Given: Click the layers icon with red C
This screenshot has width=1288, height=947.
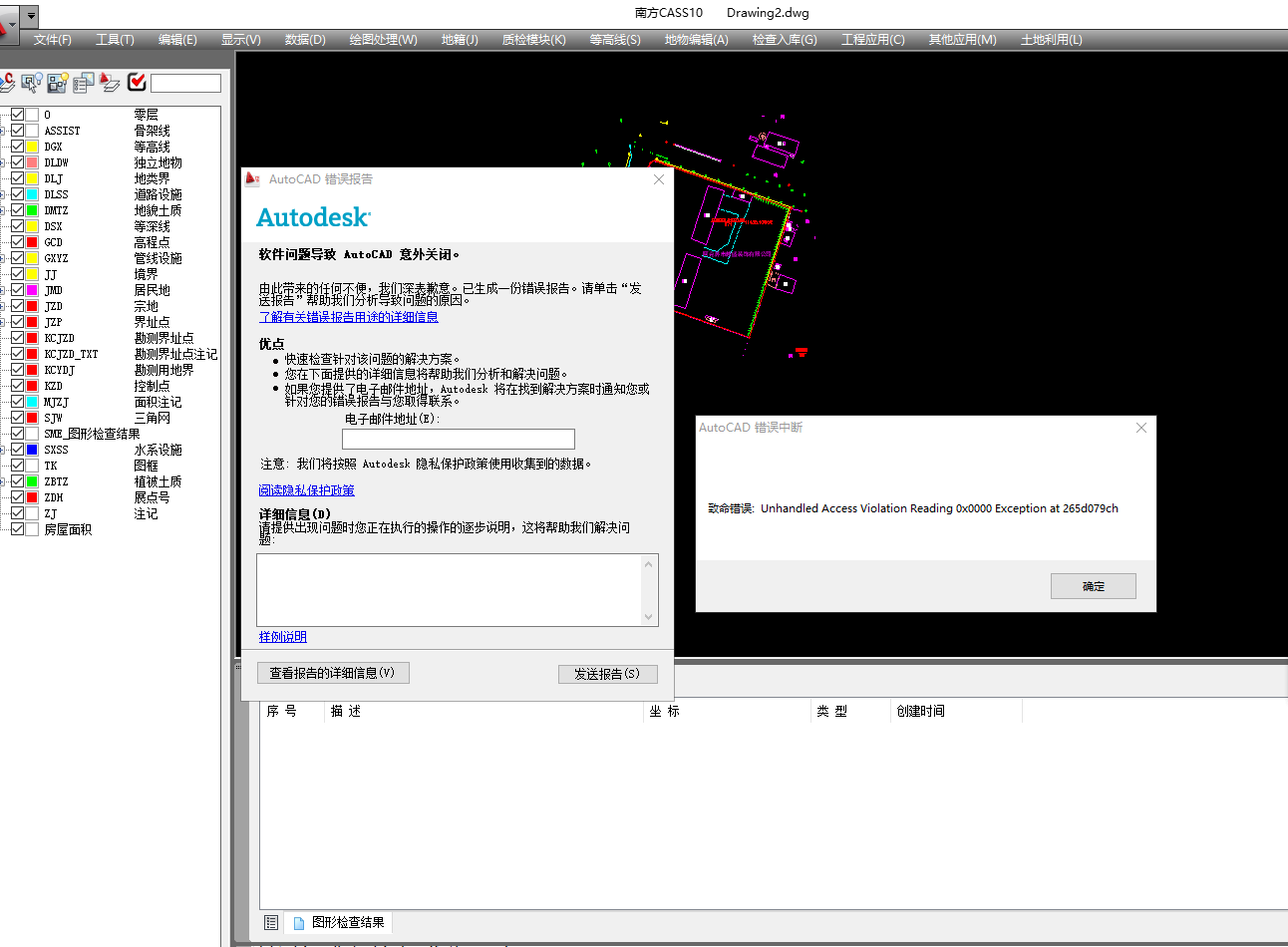Looking at the screenshot, I should click(7, 83).
